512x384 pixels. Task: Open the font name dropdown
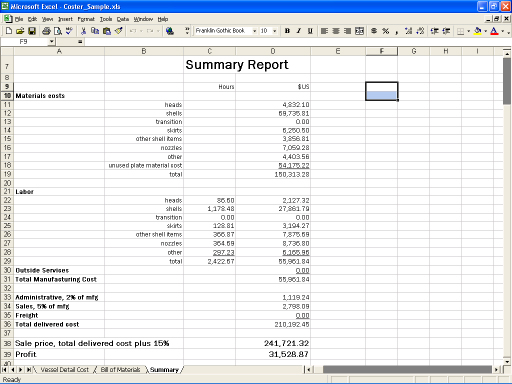[x=255, y=31]
